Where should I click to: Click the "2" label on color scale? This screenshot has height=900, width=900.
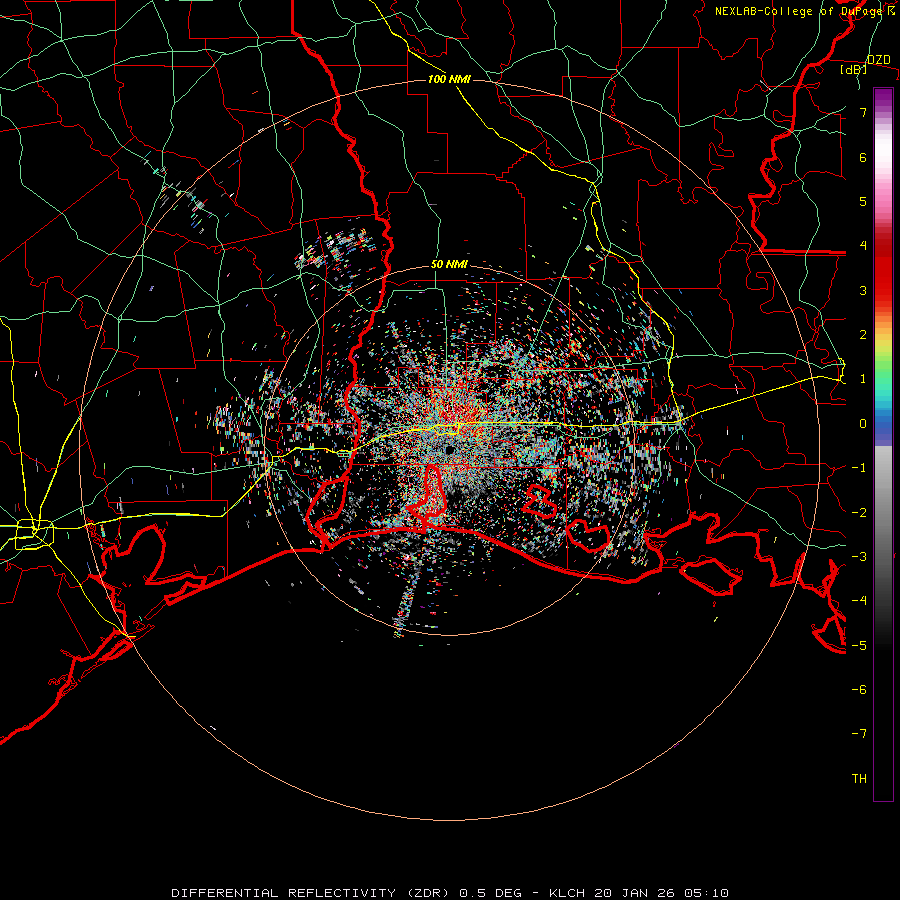click(x=863, y=335)
